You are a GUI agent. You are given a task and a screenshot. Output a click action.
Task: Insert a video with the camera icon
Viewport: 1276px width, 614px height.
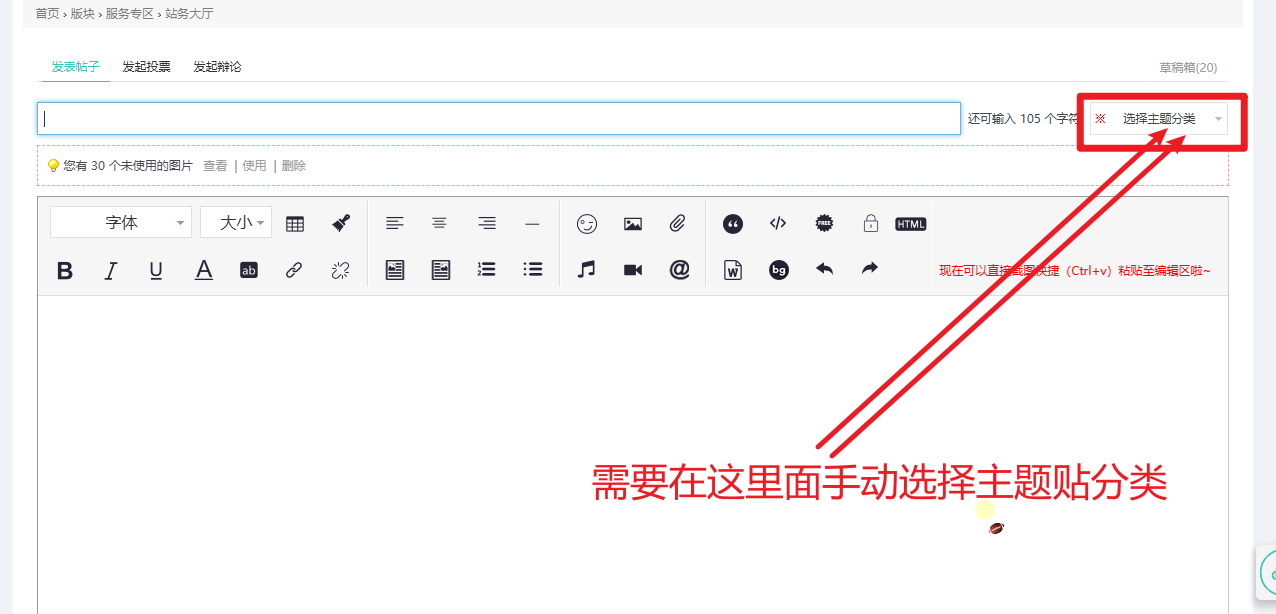point(633,270)
